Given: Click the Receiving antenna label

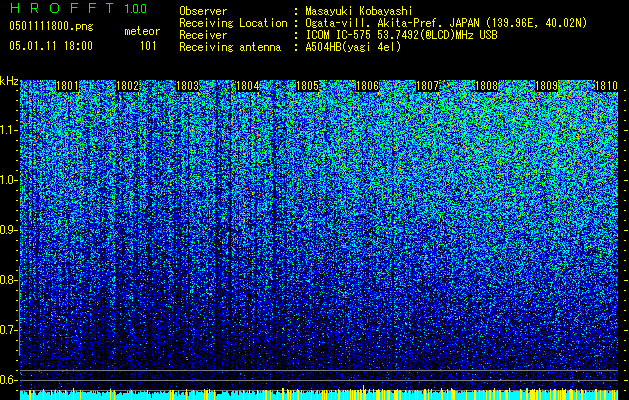Looking at the screenshot, I should click(230, 47).
